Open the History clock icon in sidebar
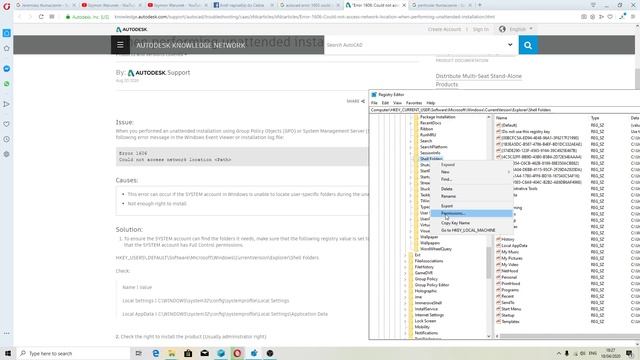This screenshot has height=360, width=640. [x=7, y=139]
